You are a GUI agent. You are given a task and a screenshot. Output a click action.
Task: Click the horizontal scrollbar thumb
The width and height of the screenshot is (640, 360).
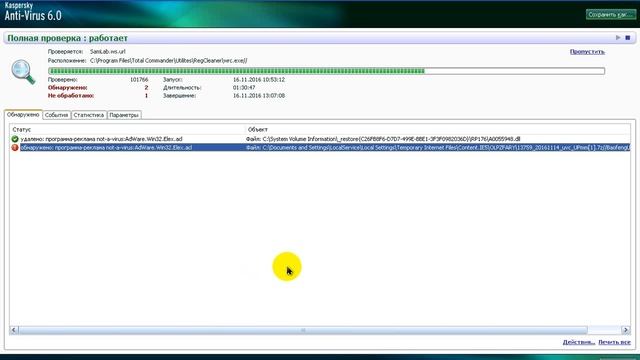(x=303, y=330)
